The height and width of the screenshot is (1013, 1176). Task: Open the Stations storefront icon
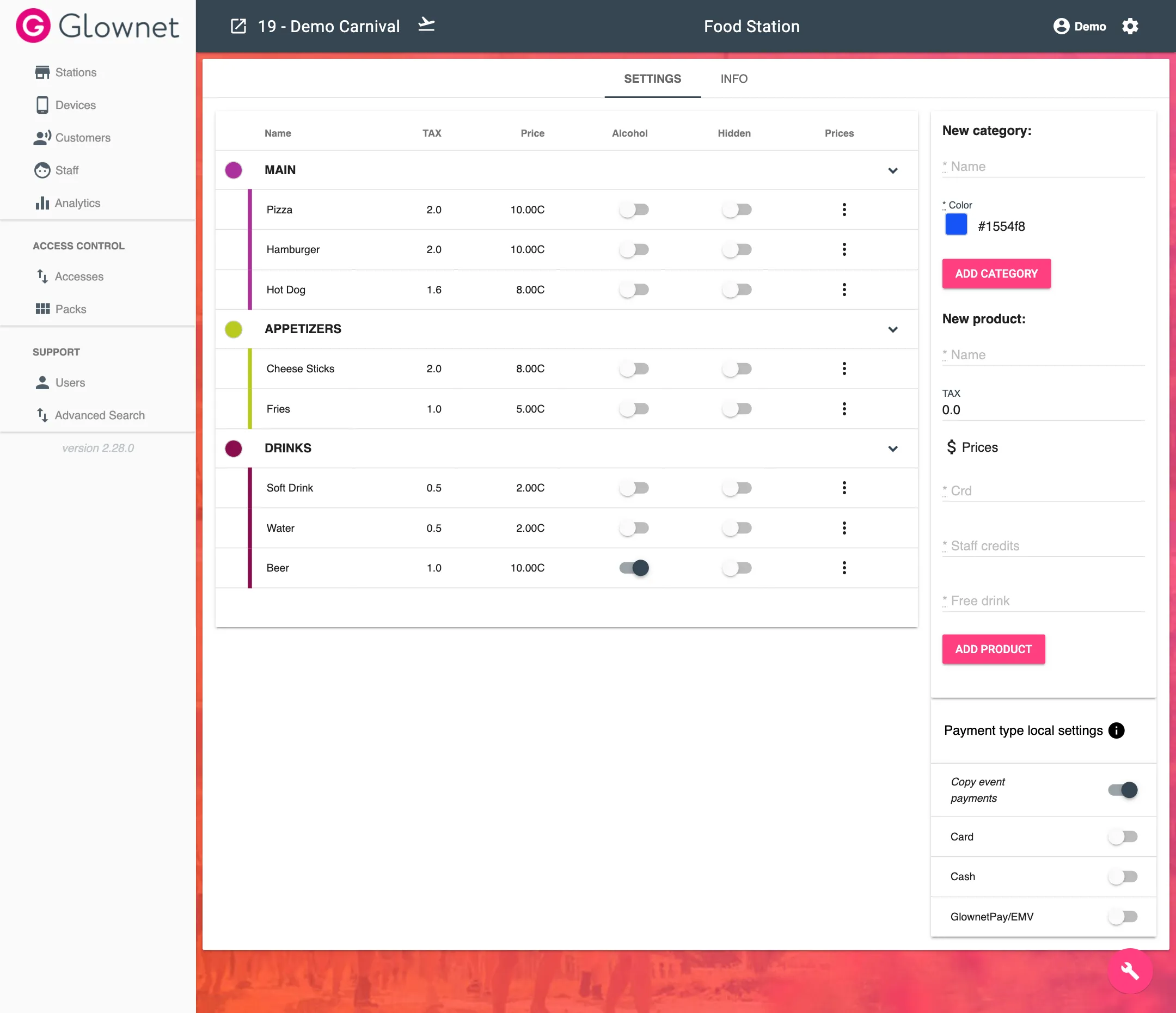(42, 72)
